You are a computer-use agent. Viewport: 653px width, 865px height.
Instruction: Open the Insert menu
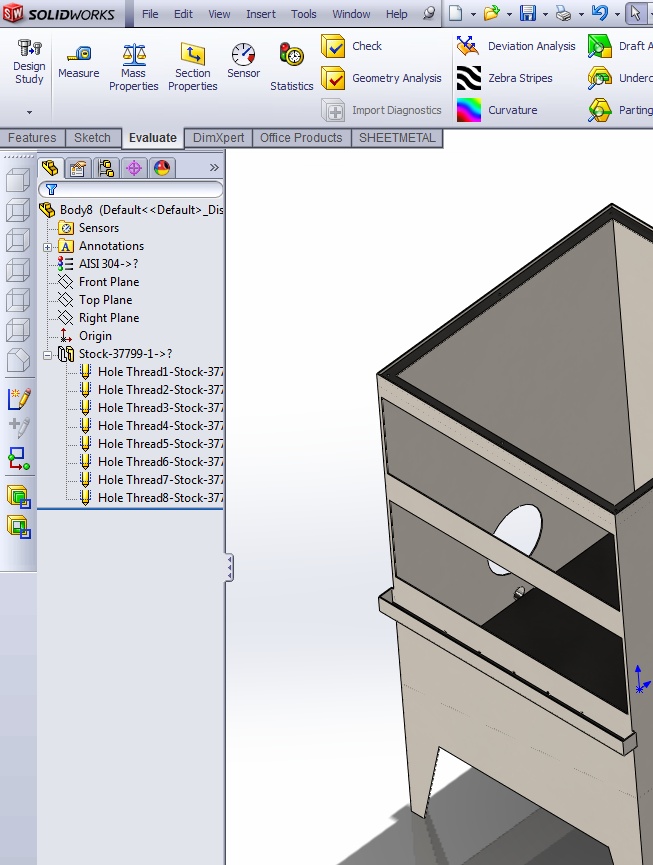point(261,14)
